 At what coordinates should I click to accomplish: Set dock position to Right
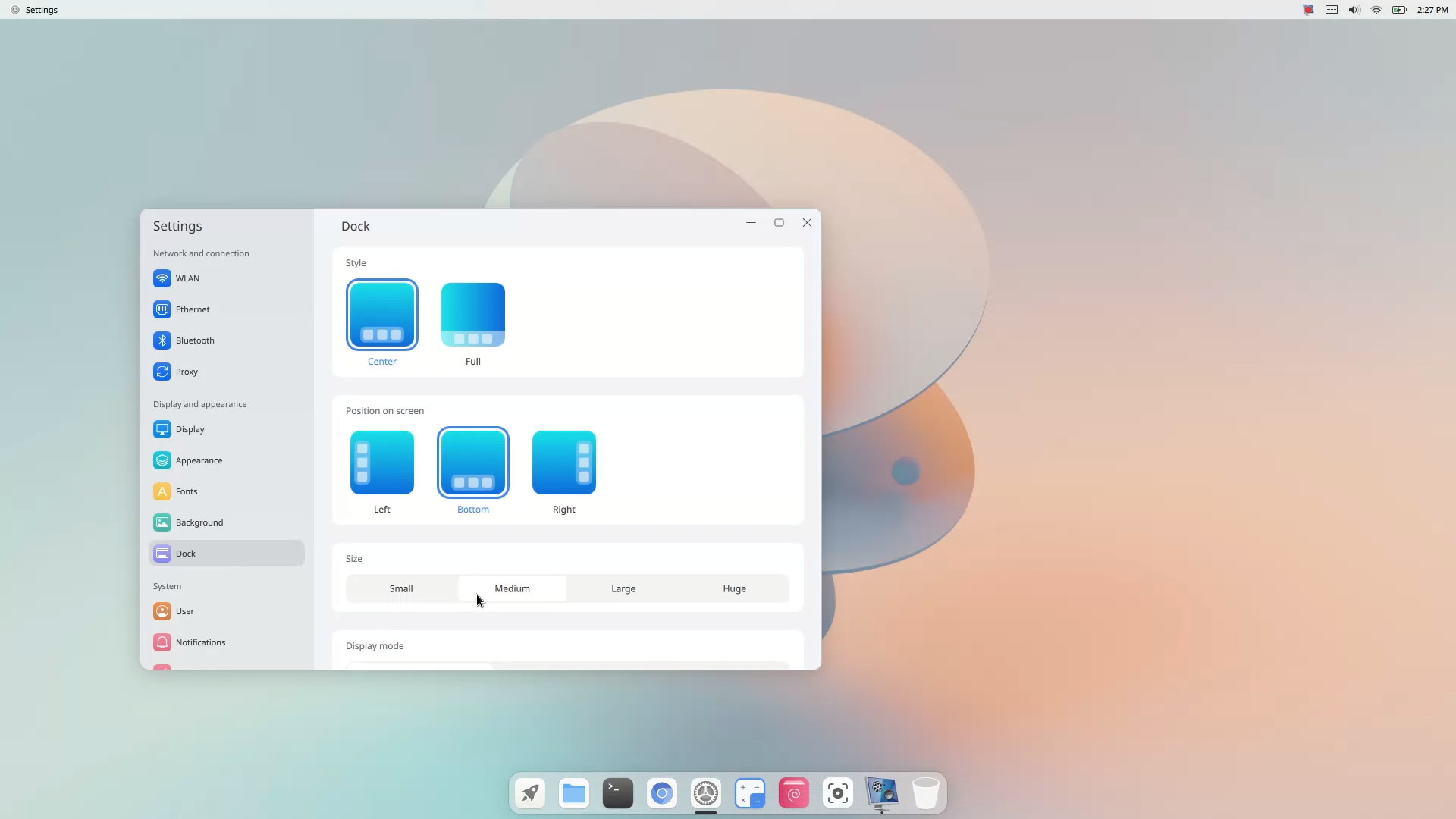click(x=563, y=463)
